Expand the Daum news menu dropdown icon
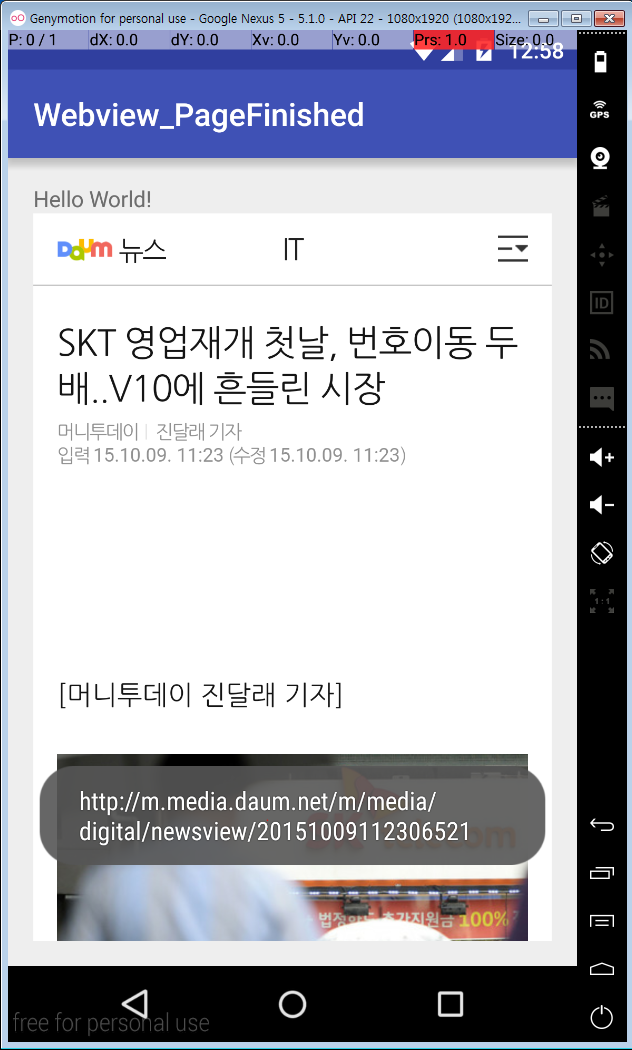The image size is (632, 1050). (x=513, y=248)
